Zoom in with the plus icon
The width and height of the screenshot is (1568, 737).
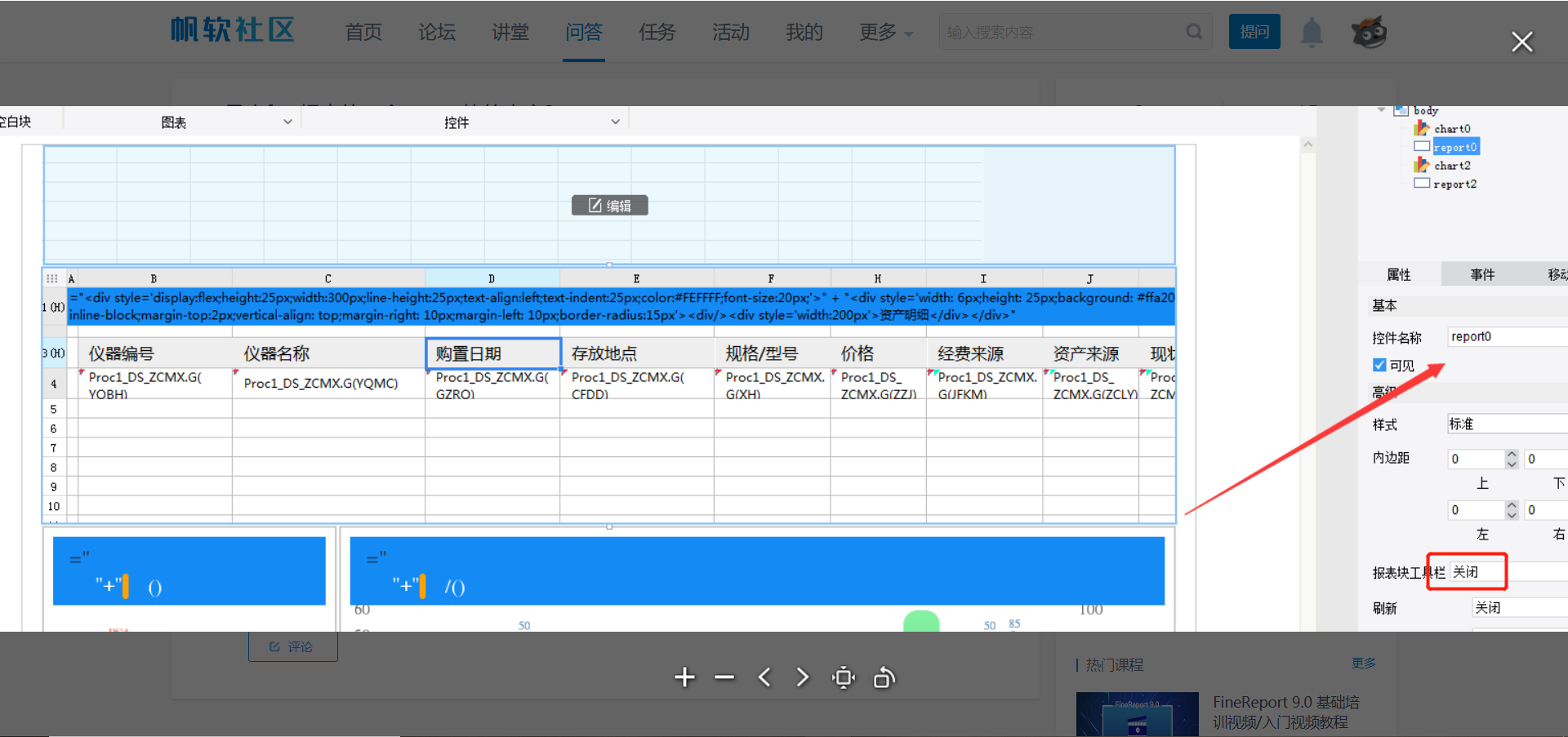click(x=684, y=677)
